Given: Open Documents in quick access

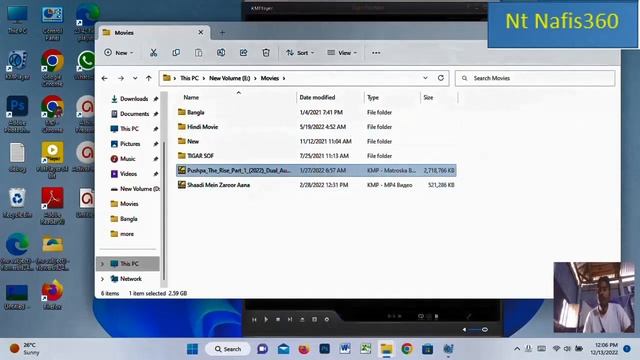Looking at the screenshot, I should click(134, 114).
